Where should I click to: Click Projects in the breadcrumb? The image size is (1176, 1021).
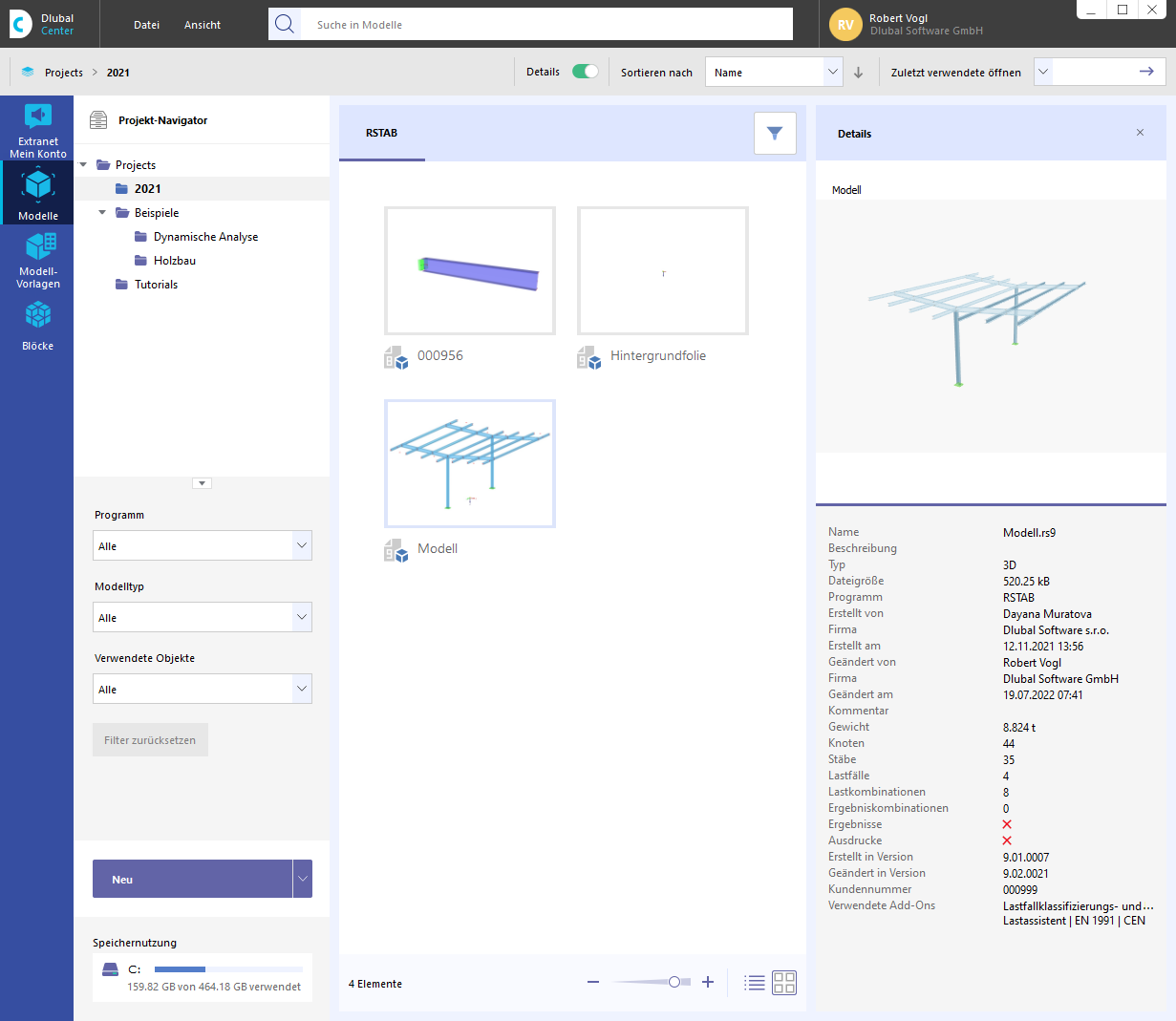[x=64, y=73]
